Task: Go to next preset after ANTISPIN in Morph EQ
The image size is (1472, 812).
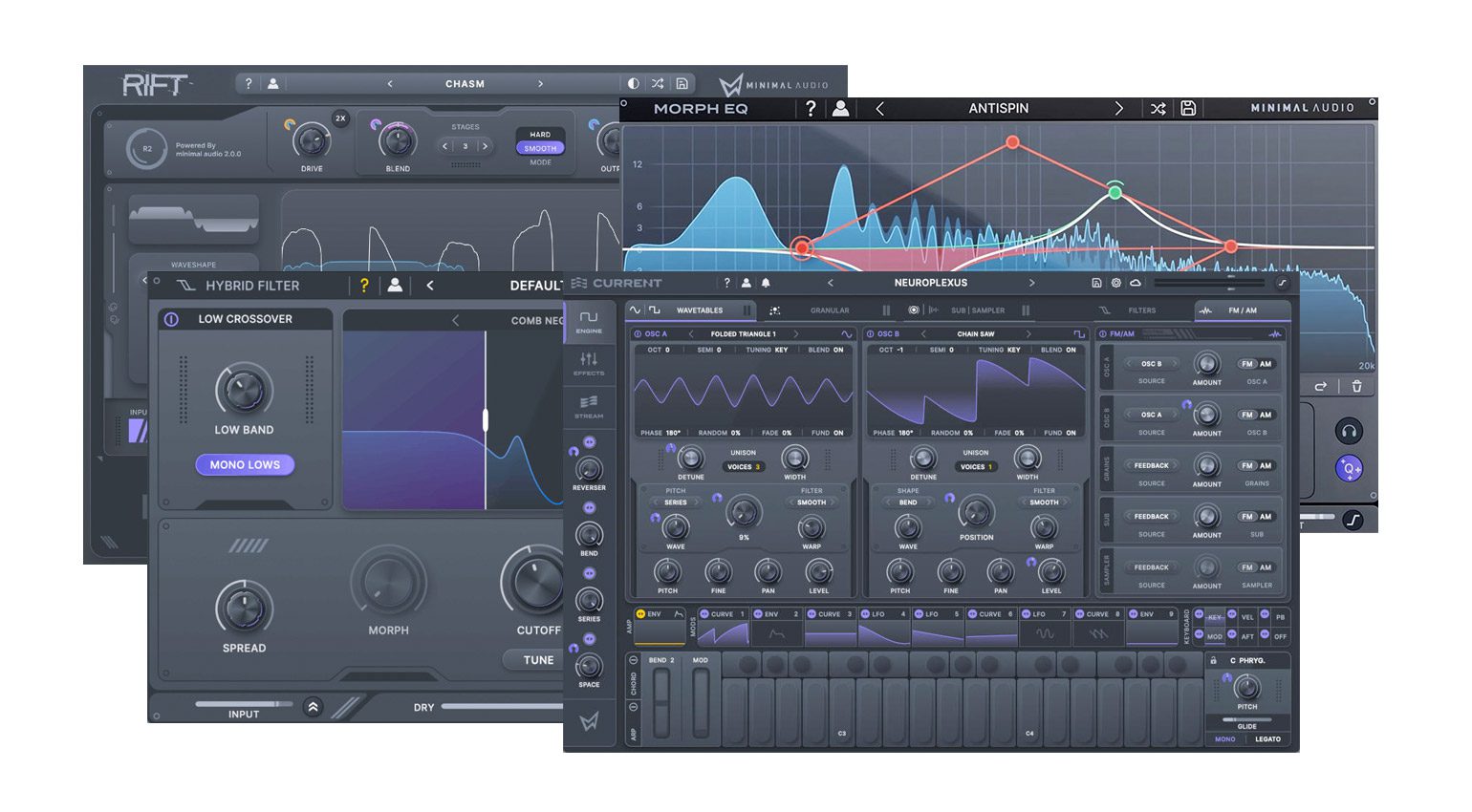Action: coord(1119,109)
